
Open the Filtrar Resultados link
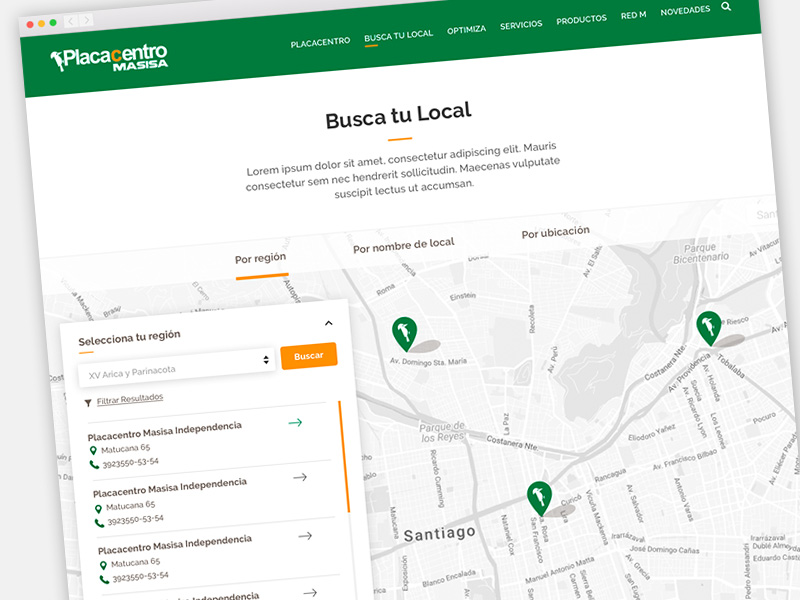point(130,398)
